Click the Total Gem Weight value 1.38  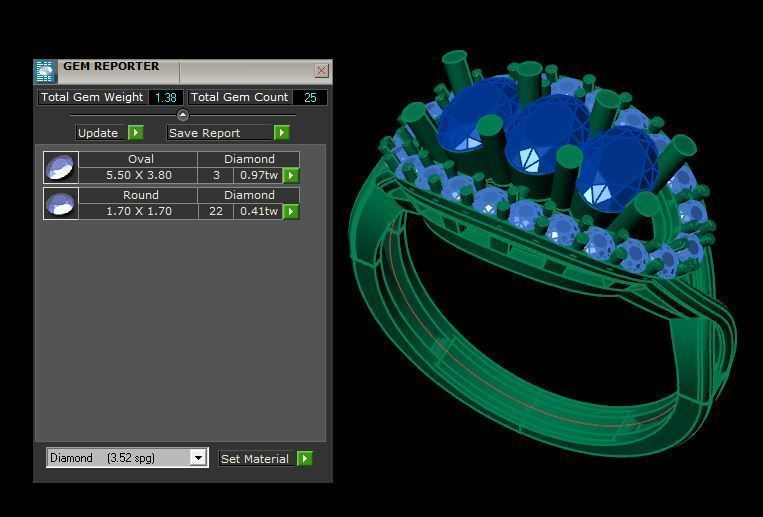tap(166, 97)
